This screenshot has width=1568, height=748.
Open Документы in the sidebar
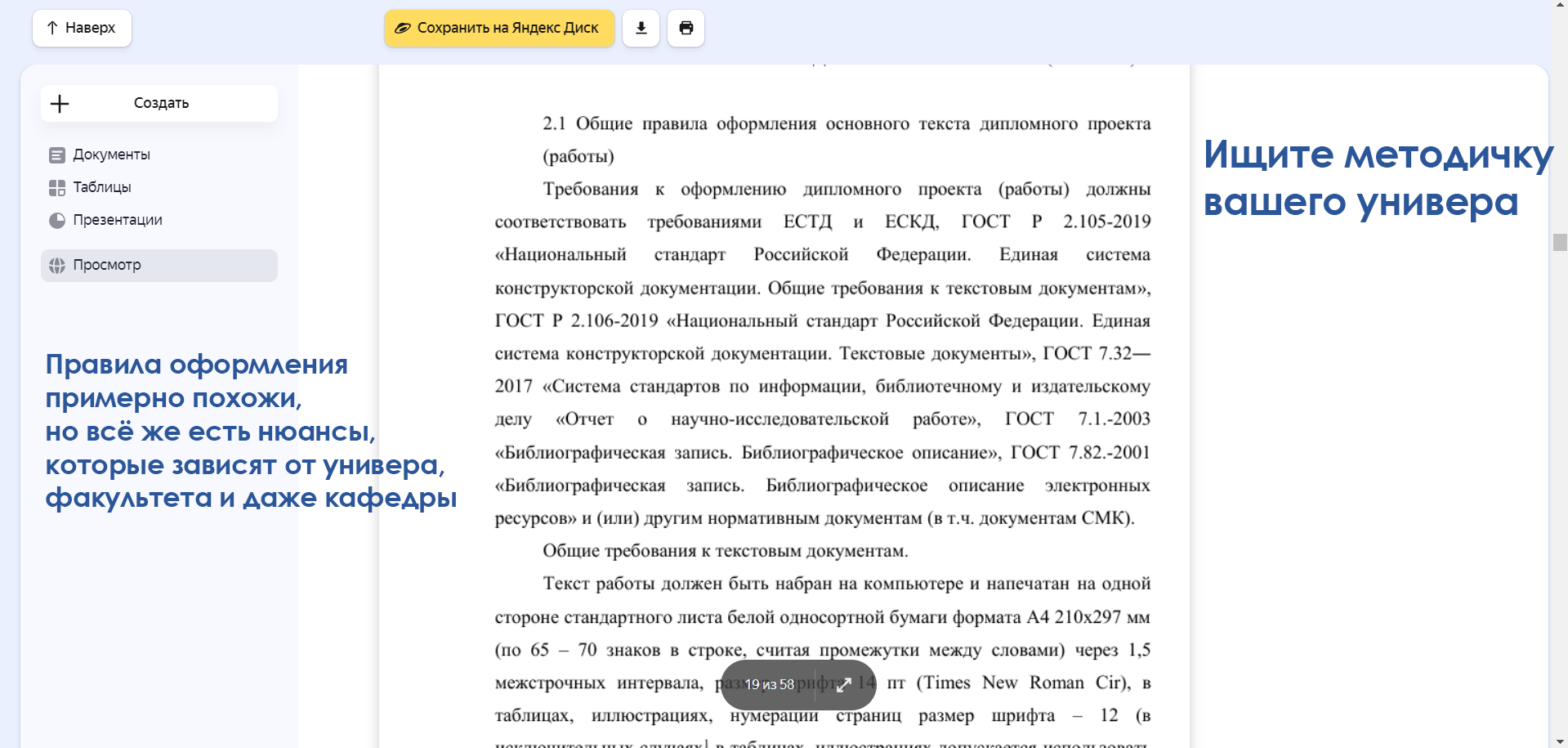[100, 155]
